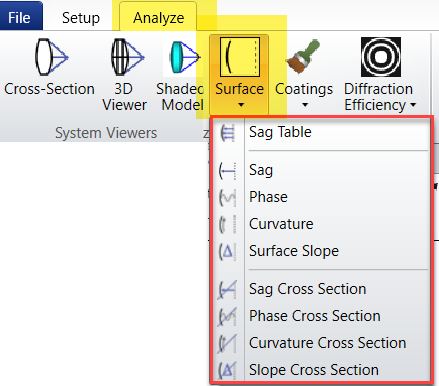Click the Sag Table menu icon
Viewport: 439px width, 386px height.
pos(228,133)
